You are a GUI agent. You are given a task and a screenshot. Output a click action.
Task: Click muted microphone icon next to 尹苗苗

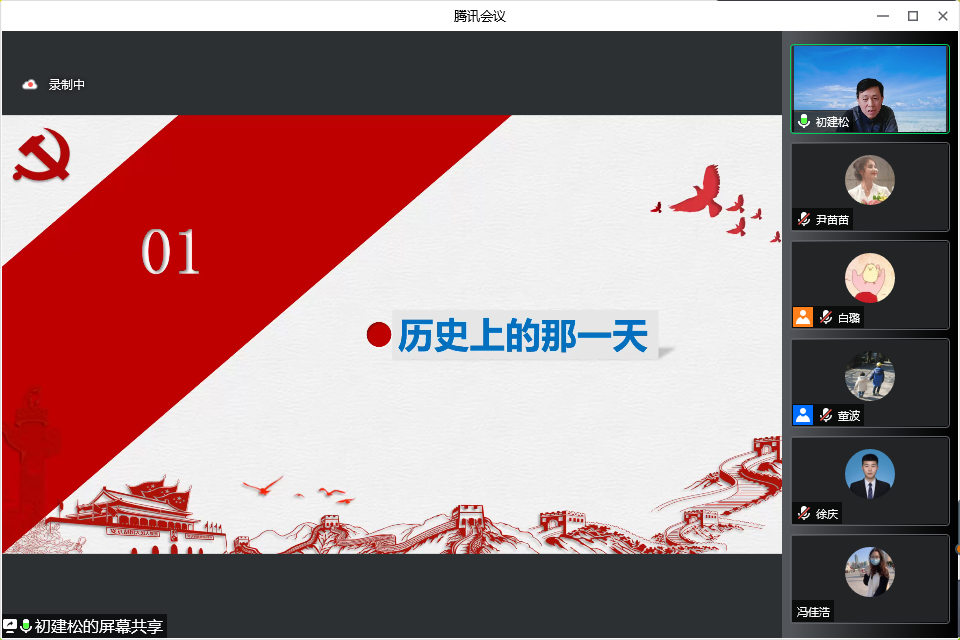click(x=804, y=219)
